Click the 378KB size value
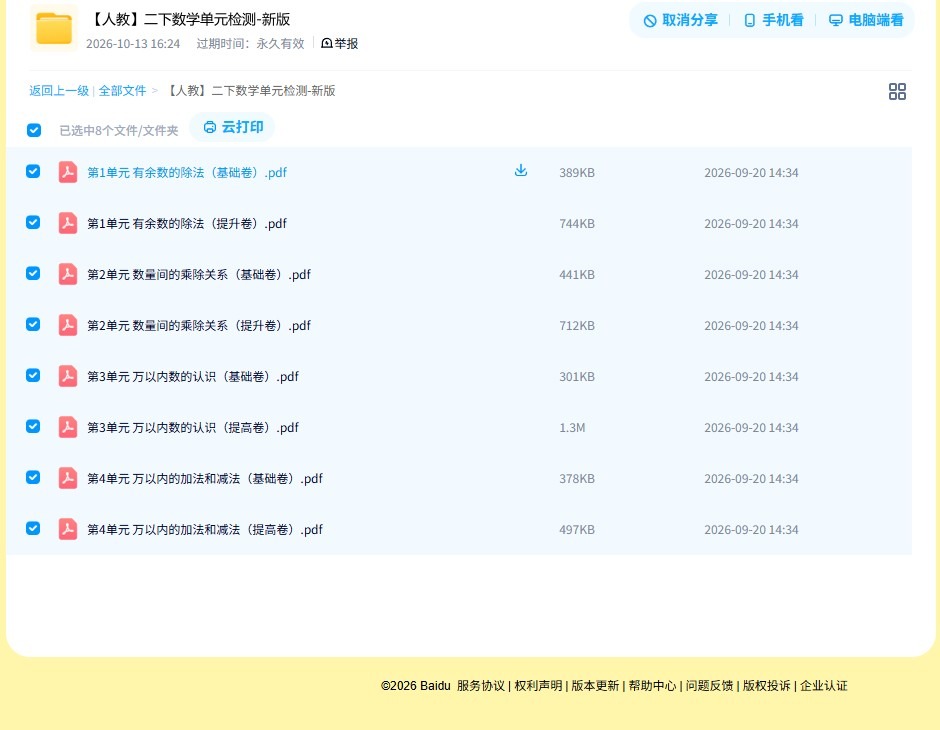 point(577,478)
